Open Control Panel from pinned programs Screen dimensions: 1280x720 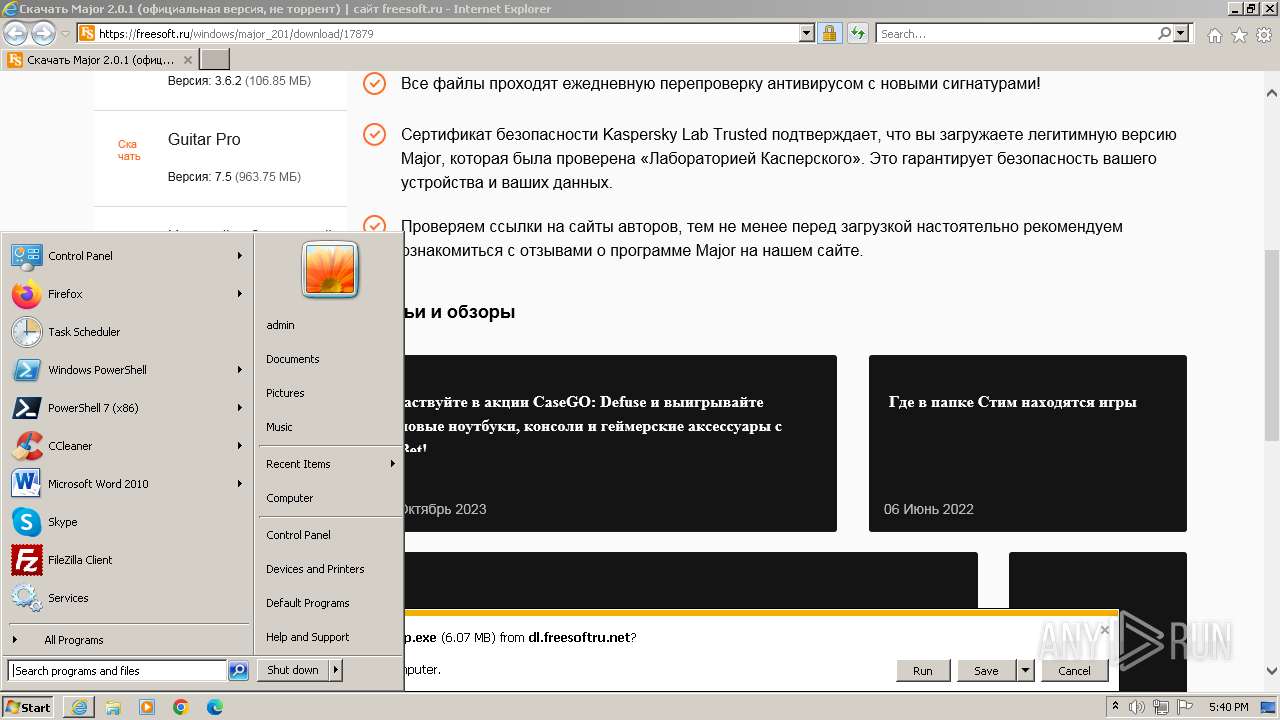[128, 256]
